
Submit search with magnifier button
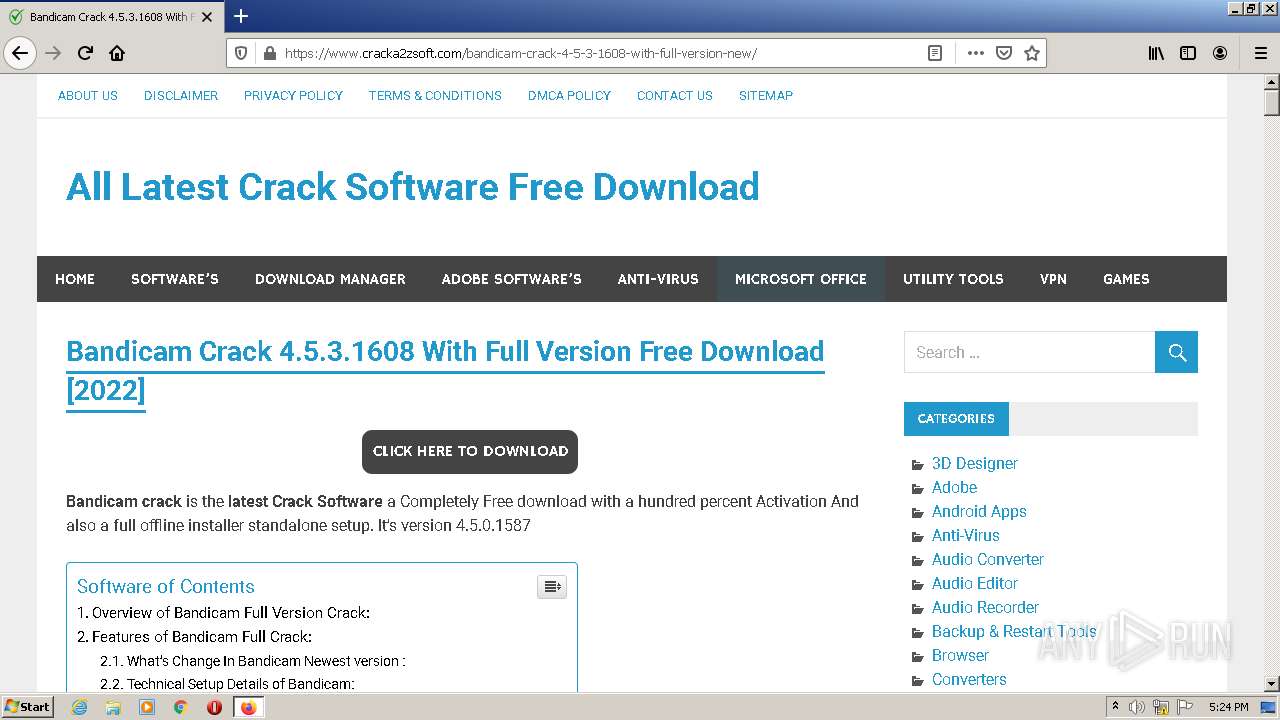(1176, 352)
